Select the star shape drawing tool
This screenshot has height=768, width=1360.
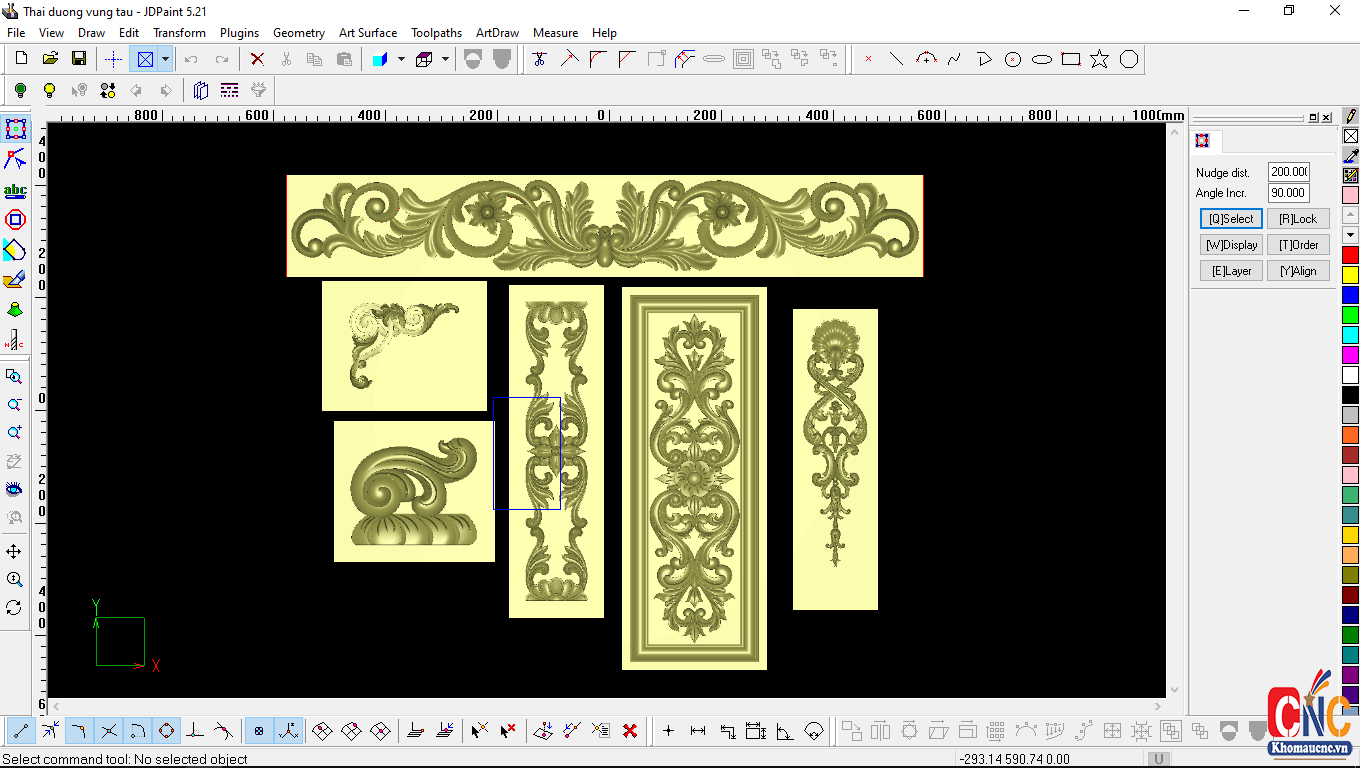pyautogui.click(x=1099, y=59)
